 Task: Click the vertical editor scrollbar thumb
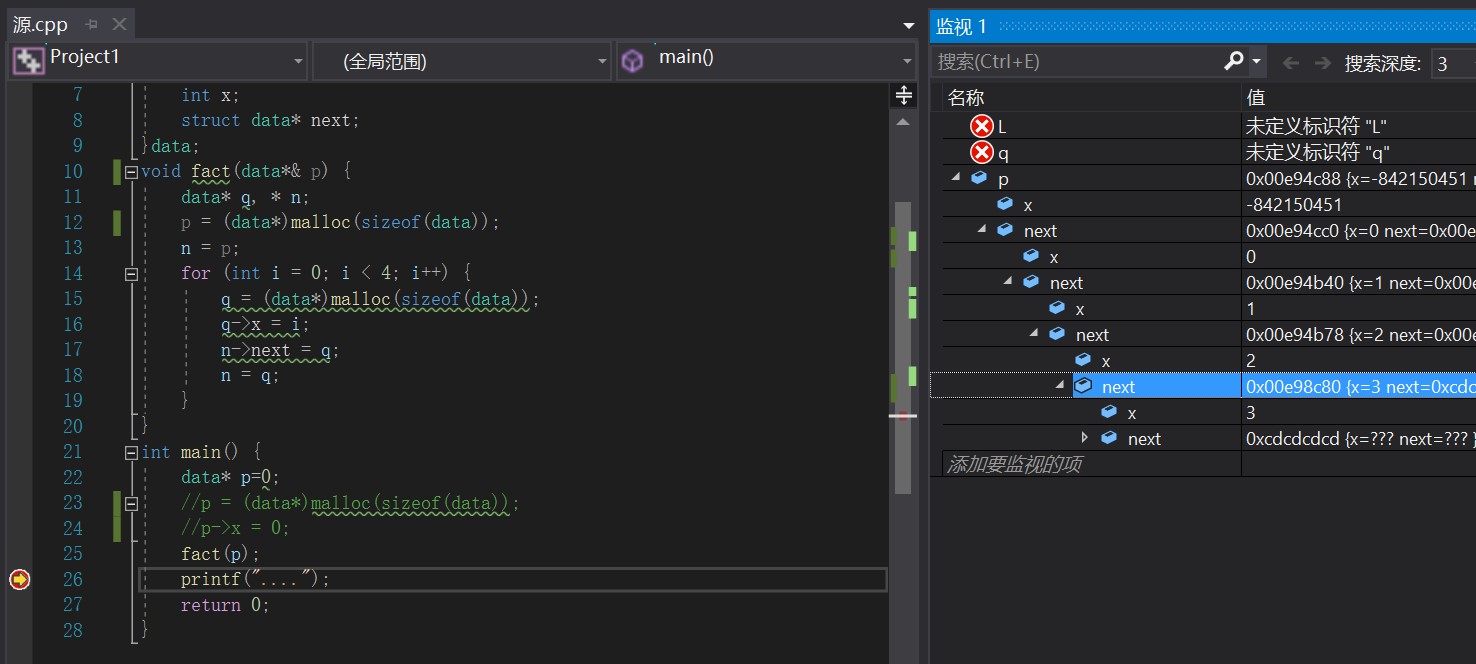point(903,348)
